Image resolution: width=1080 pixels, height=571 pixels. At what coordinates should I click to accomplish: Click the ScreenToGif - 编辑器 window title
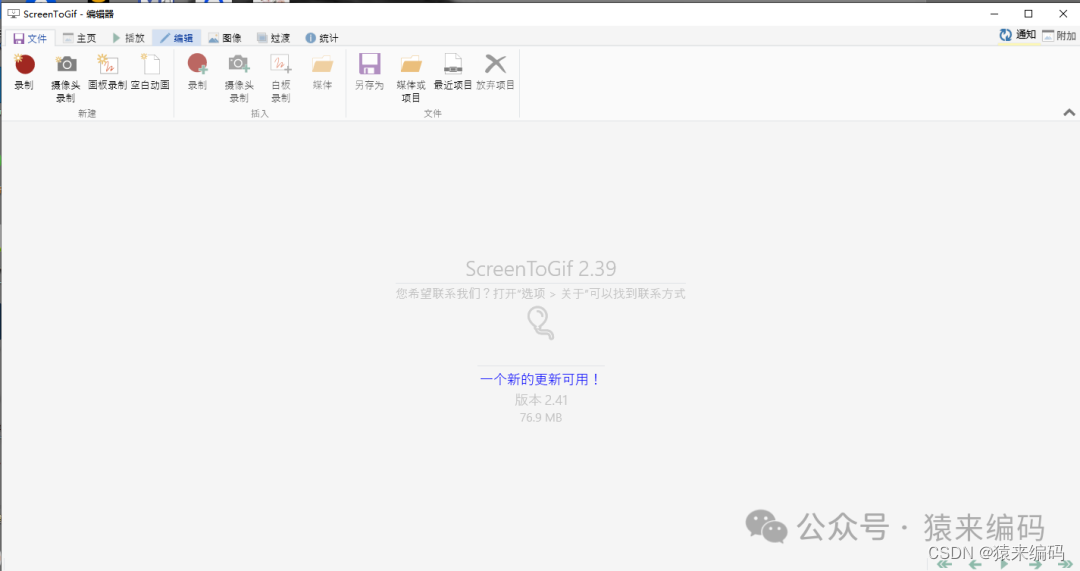point(68,14)
